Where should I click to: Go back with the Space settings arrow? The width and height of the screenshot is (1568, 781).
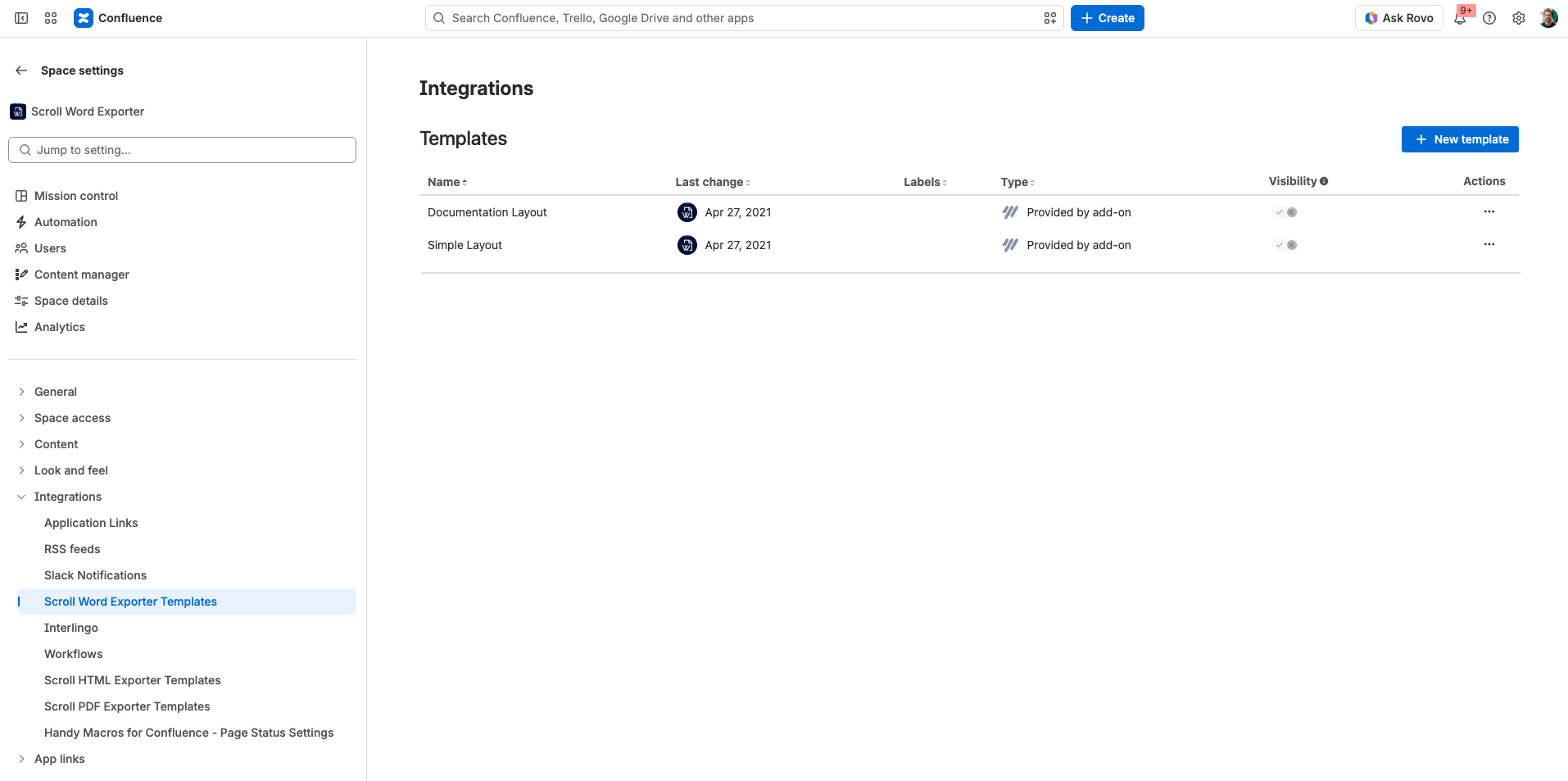[x=21, y=70]
